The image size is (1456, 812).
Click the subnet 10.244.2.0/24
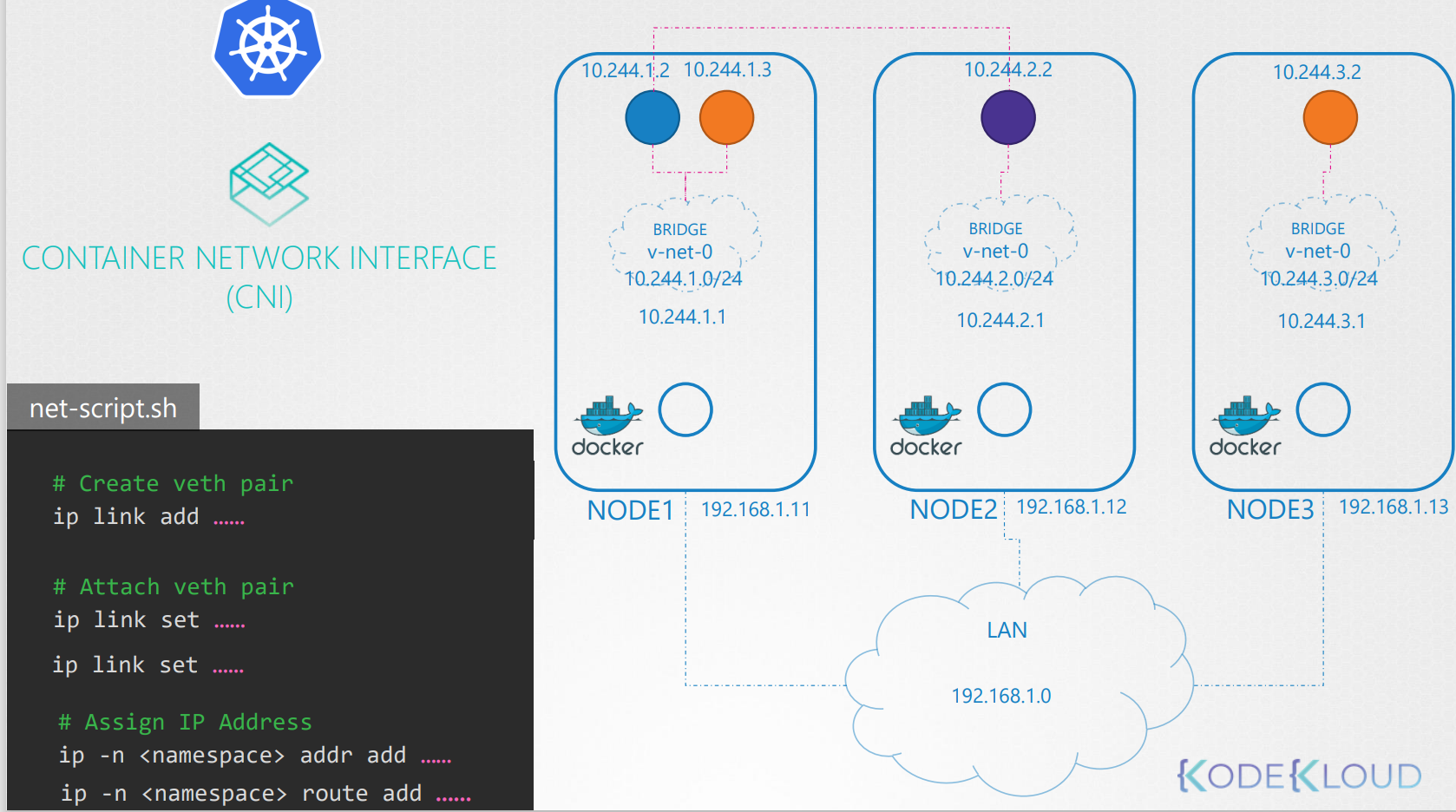click(994, 278)
